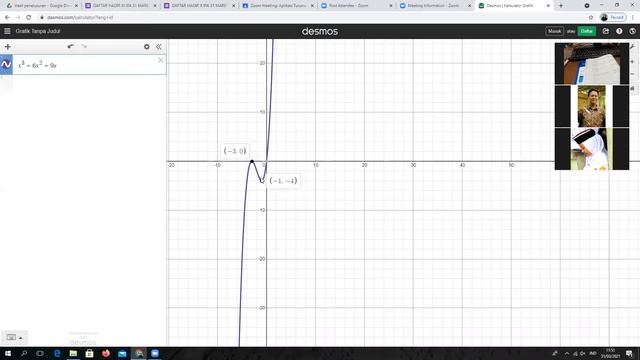The height and width of the screenshot is (360, 640).
Task: Reload the Desmos page
Action: coord(29,18)
